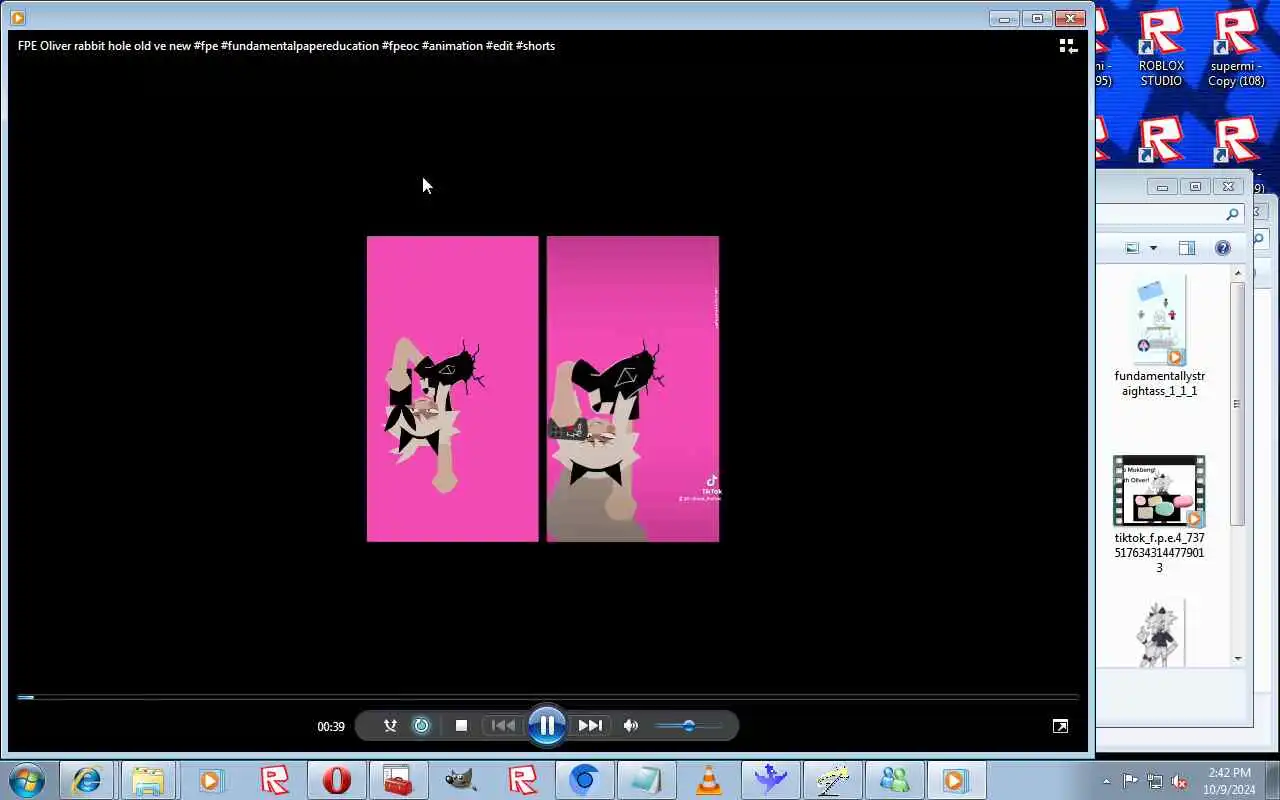Screen dimensions: 1280x800
Task: Open the Windows Start menu
Action: (x=27, y=780)
